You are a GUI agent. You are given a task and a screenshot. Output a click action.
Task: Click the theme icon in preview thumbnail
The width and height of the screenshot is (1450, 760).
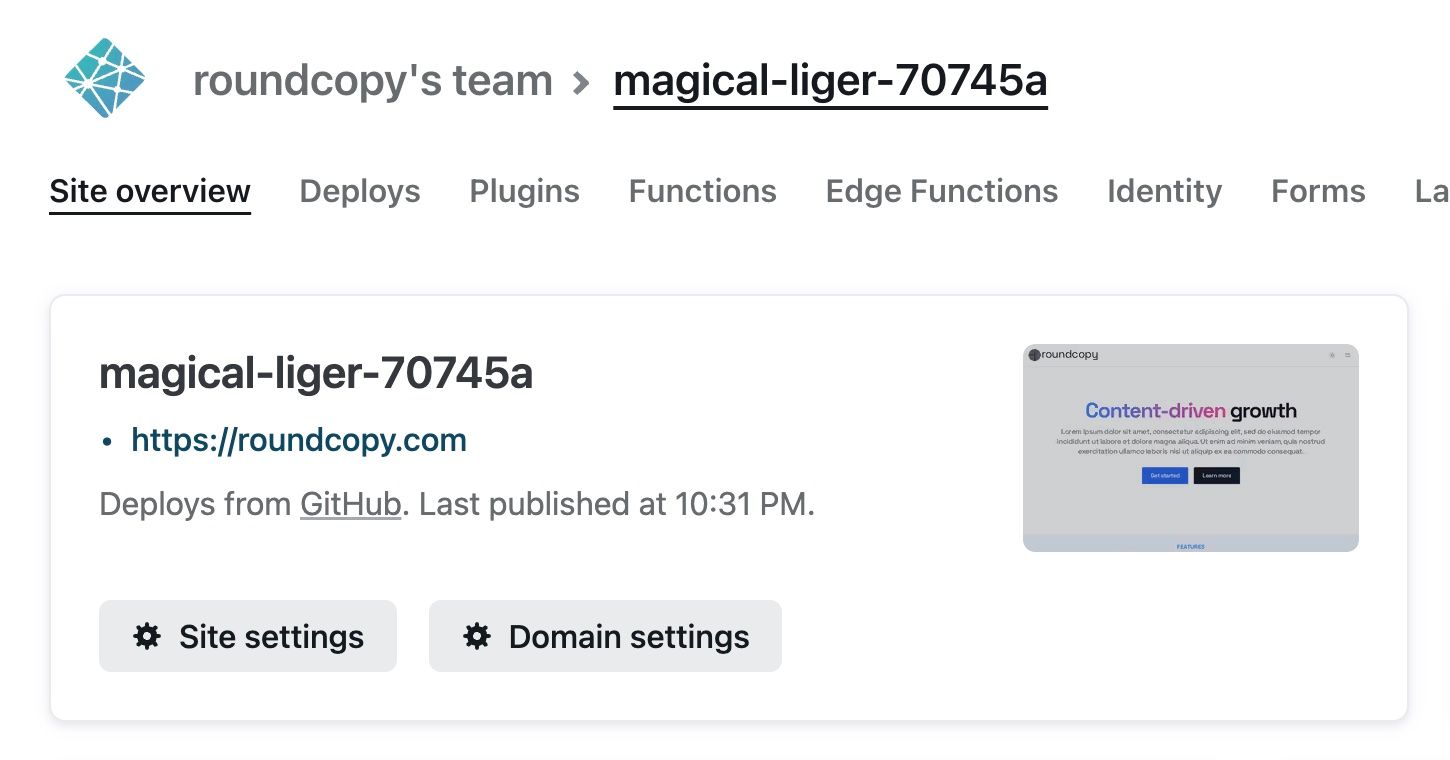click(x=1331, y=355)
